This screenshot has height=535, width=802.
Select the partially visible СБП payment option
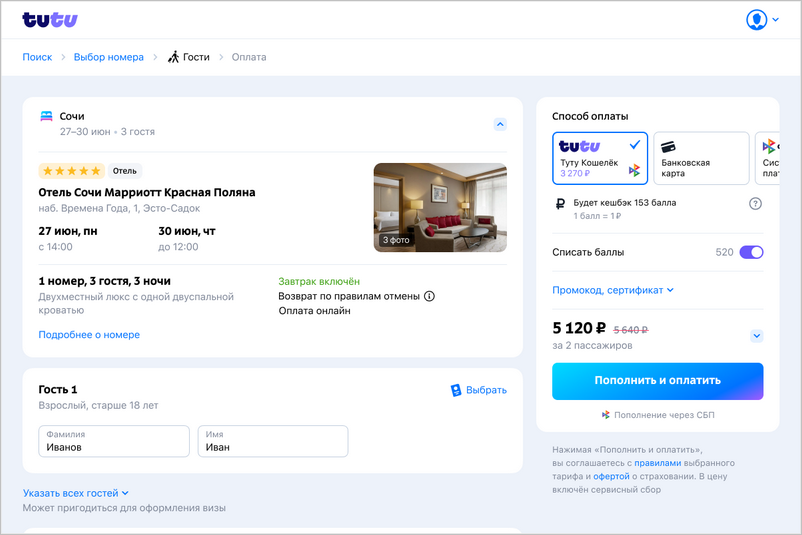coord(767,158)
